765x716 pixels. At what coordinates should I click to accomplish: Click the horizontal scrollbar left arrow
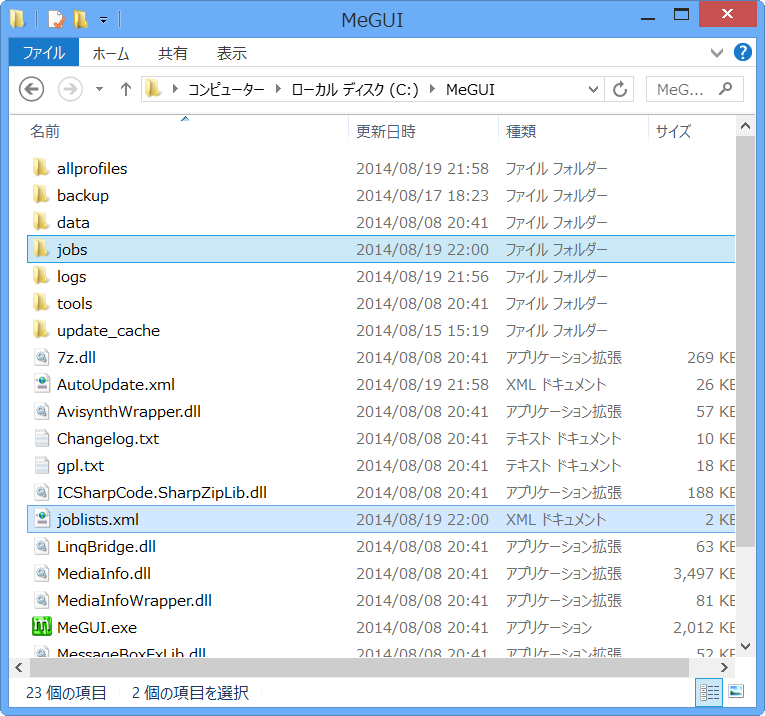(19, 667)
